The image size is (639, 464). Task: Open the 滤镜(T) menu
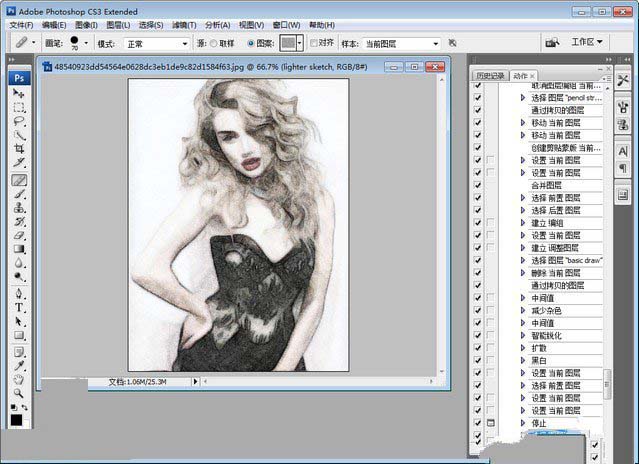click(184, 25)
